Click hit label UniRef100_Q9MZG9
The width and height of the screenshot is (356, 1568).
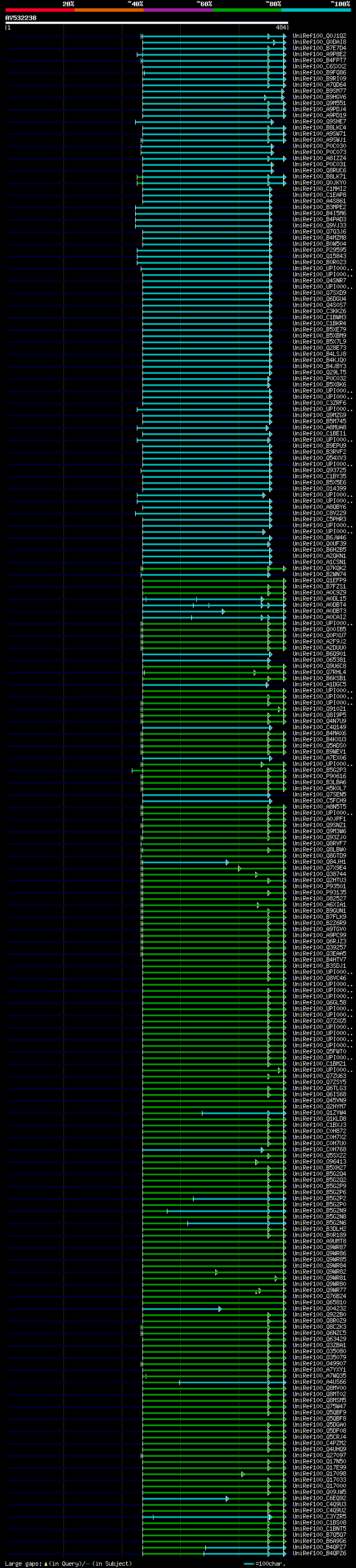pyautogui.click(x=319, y=415)
